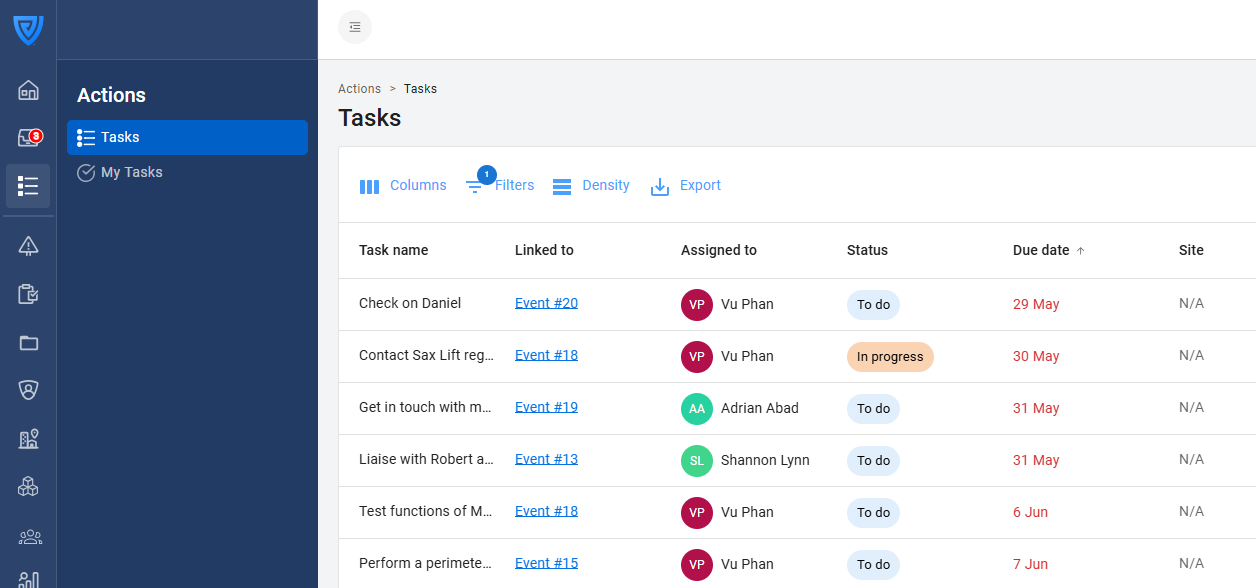Open the Event #20 link
The width and height of the screenshot is (1256, 588).
coord(546,303)
